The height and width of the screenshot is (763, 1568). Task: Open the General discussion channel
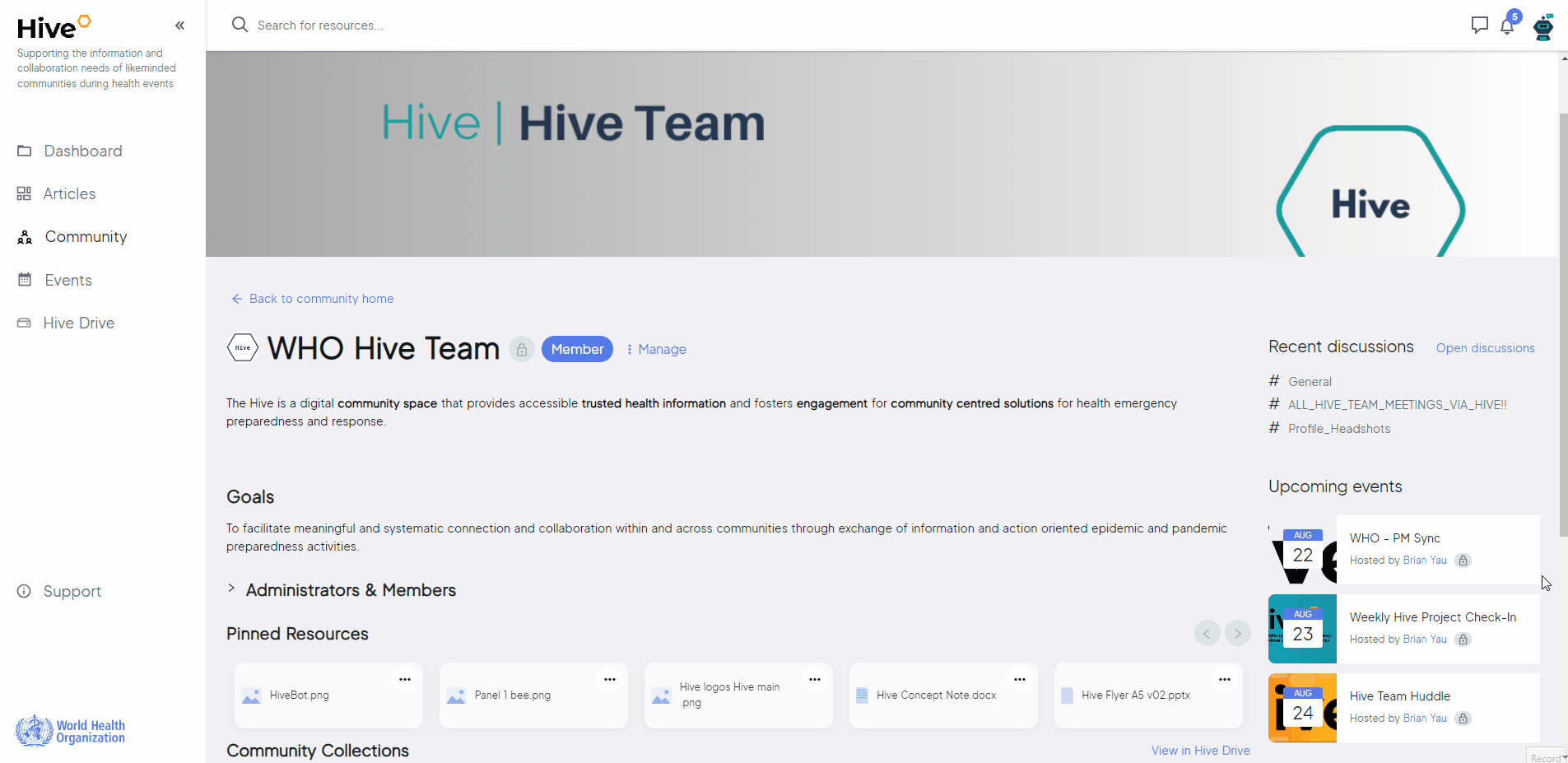click(1309, 381)
